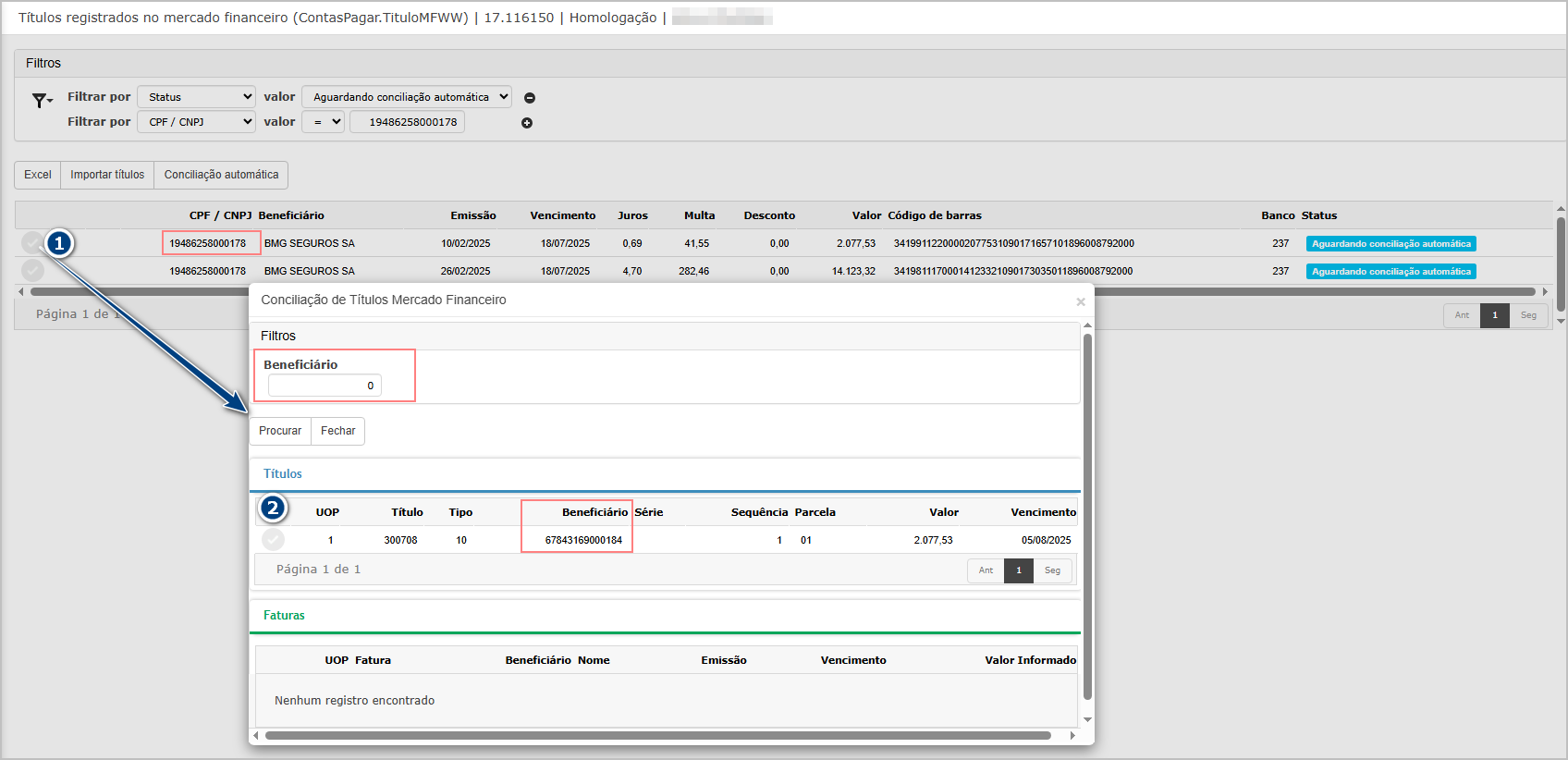Click the Fechar button in the dialog
Screen dimensions: 1568x760
click(x=338, y=431)
